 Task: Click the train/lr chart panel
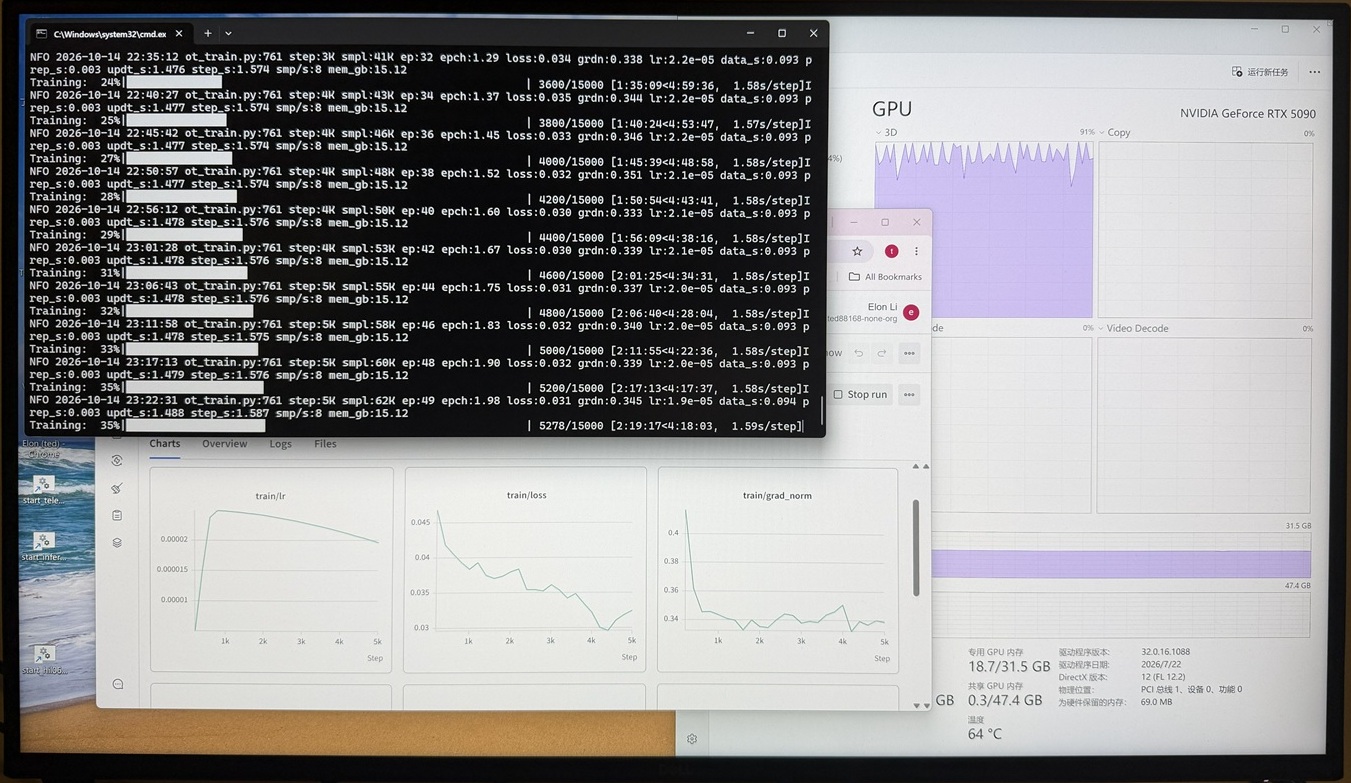(x=271, y=569)
